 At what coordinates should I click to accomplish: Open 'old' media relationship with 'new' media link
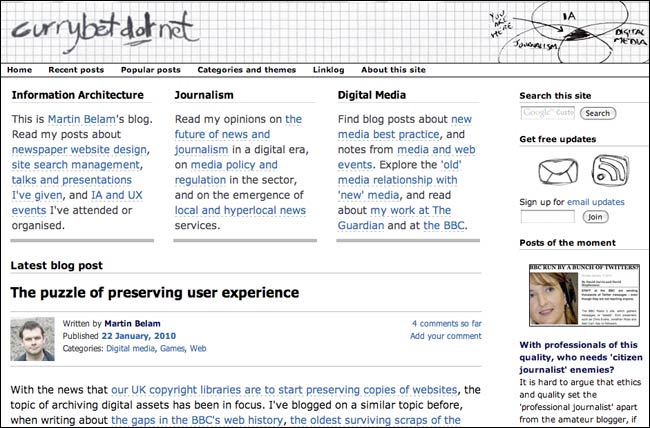click(x=400, y=180)
